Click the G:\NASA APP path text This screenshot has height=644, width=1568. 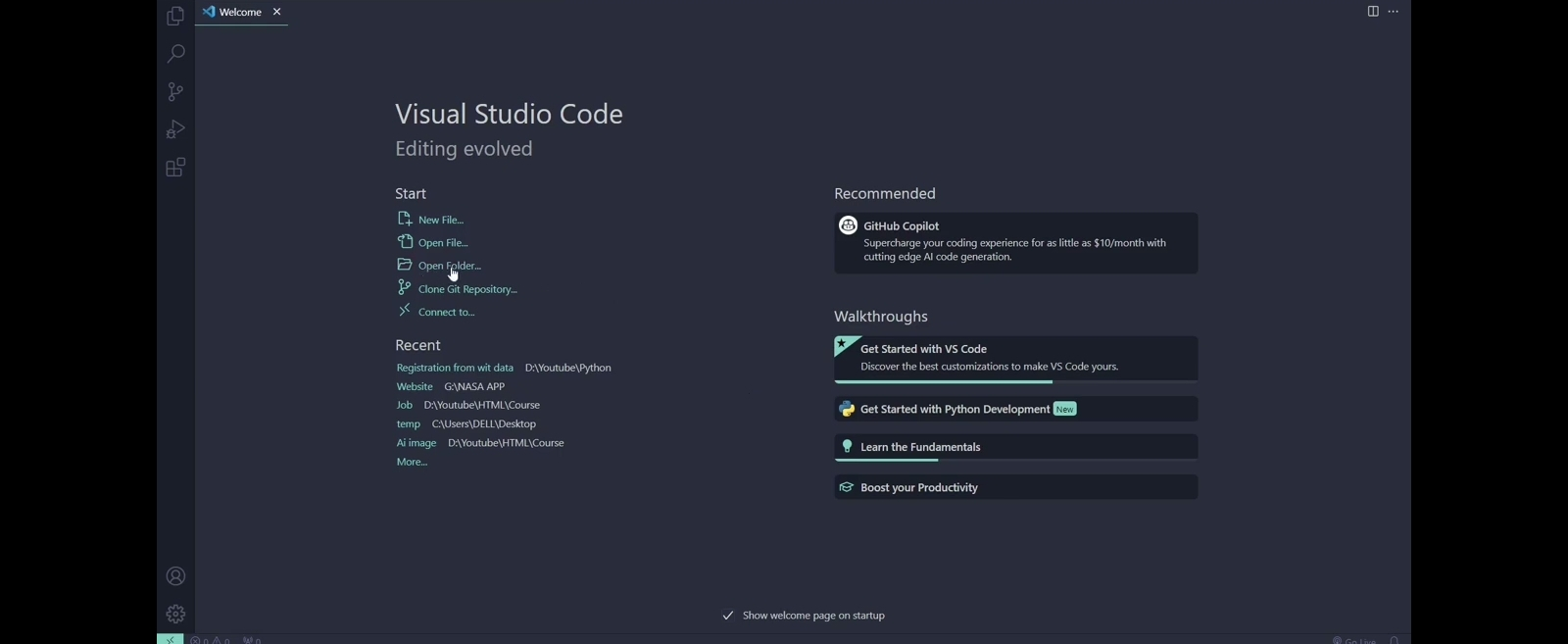coord(474,387)
